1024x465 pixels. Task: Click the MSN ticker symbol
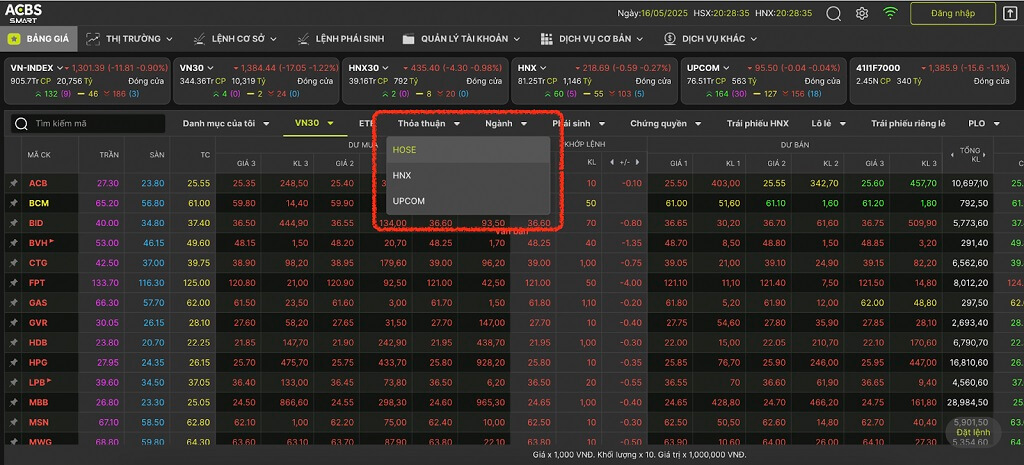click(x=39, y=422)
